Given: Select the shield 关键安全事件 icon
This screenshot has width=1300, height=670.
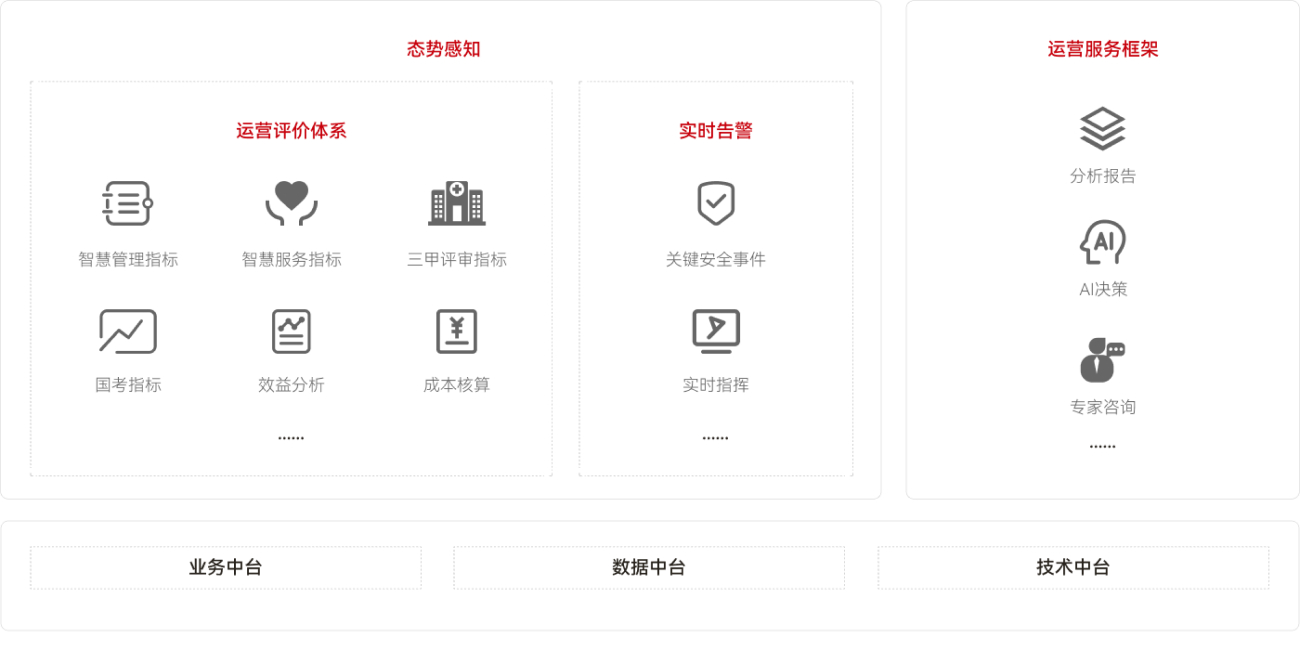Looking at the screenshot, I should pyautogui.click(x=716, y=204).
